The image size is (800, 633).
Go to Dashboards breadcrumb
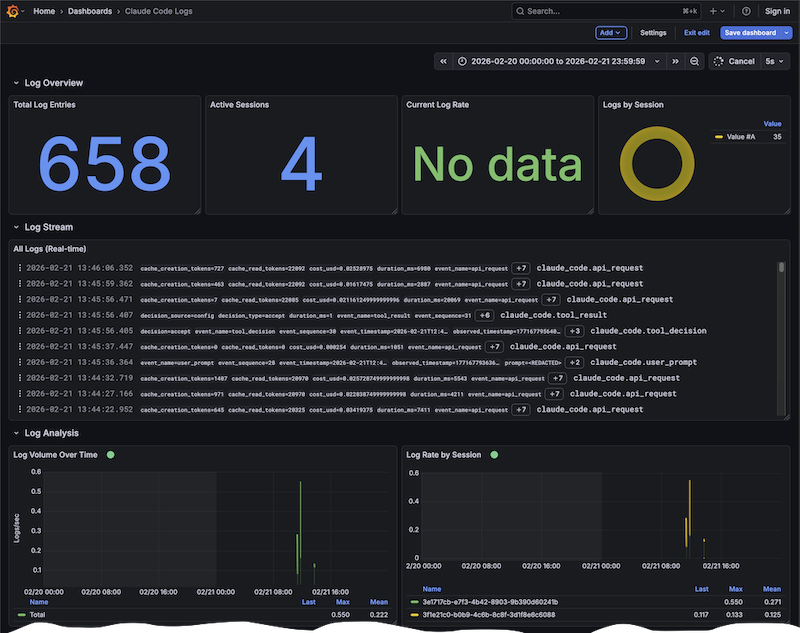(90, 11)
